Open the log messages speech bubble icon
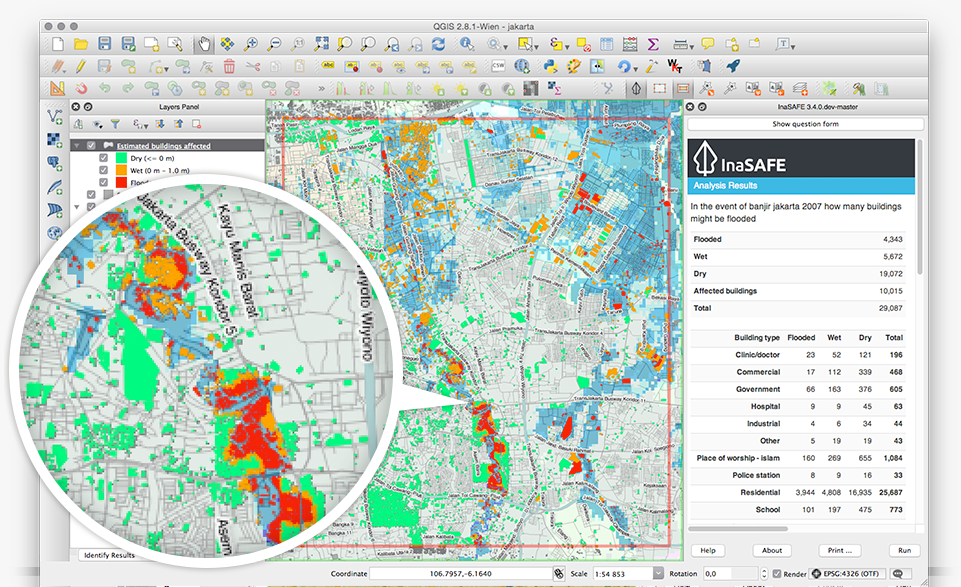Screen dimensions: 961x587 tap(898, 574)
